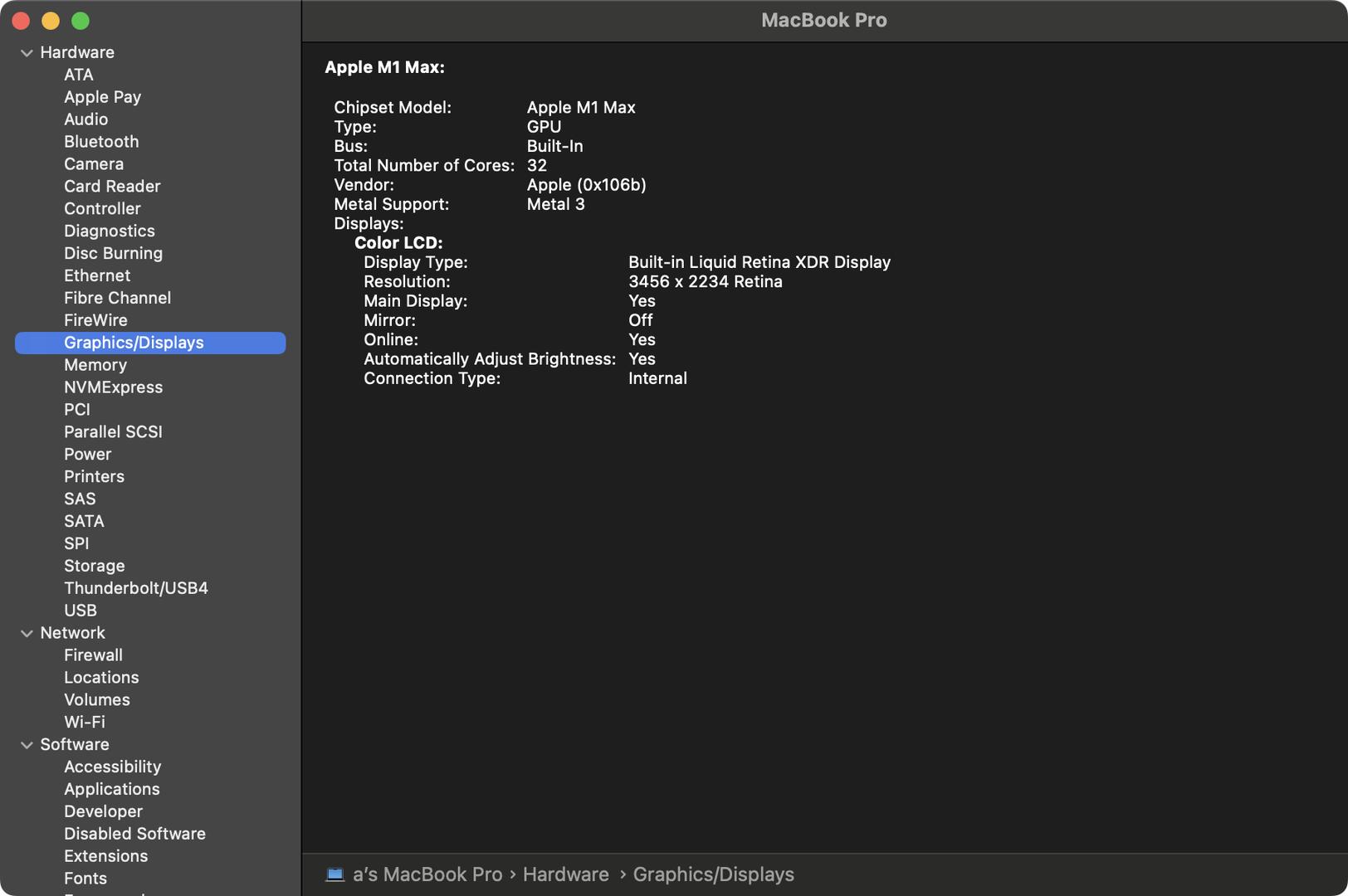
Task: Select Ethernet in the sidebar
Action: pos(97,276)
